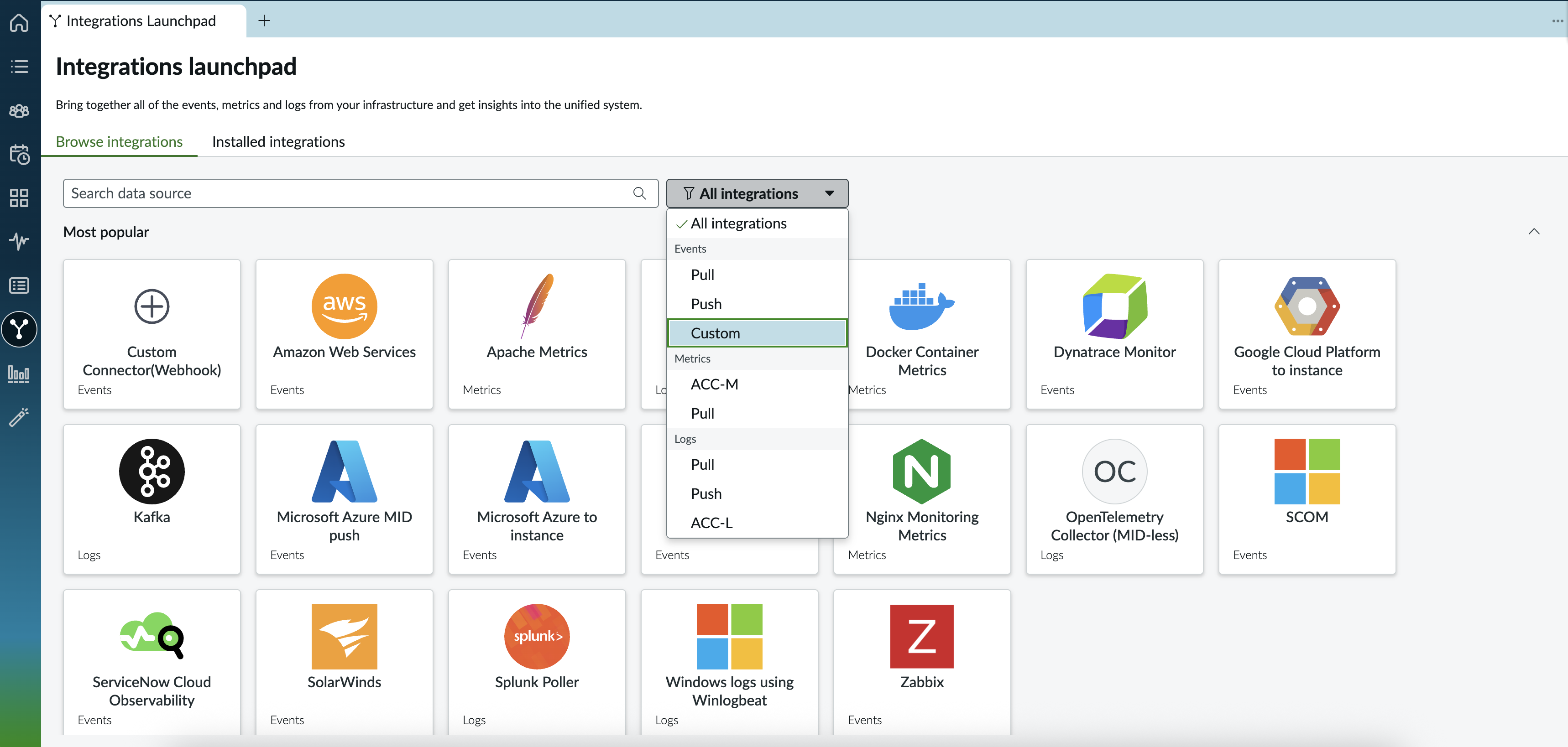This screenshot has width=1568, height=747.
Task: Select the Google Cloud Platform logo
Action: pos(1307,306)
